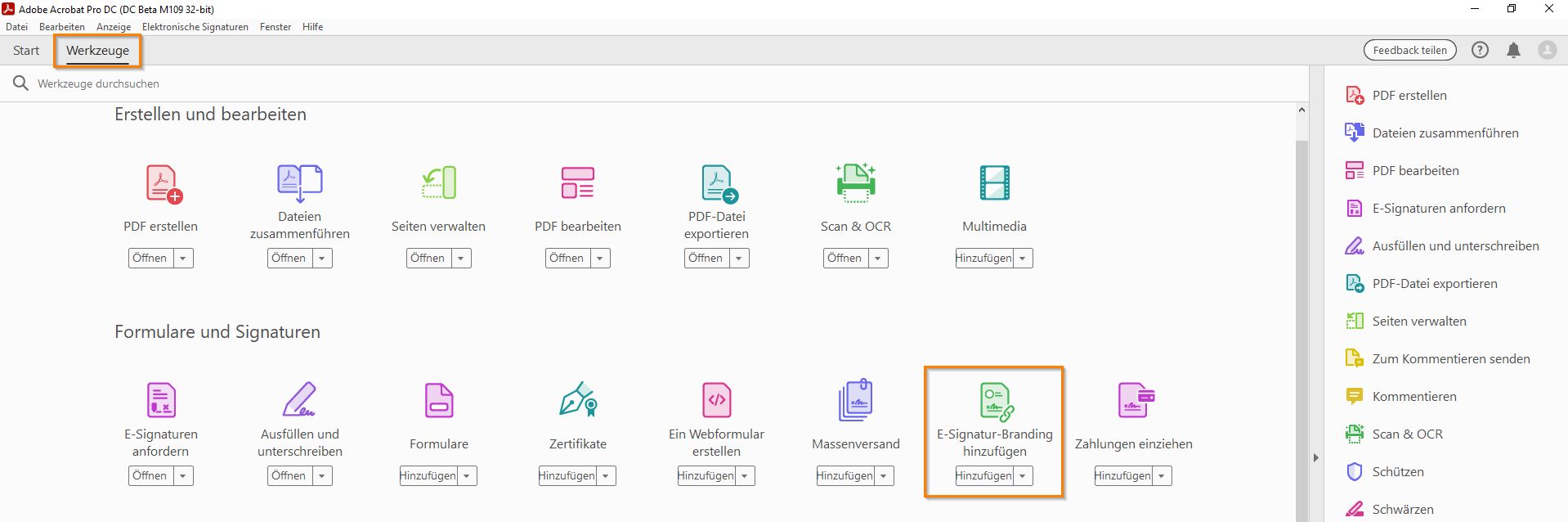Show notifications via the bell icon
The height and width of the screenshot is (522, 1568).
coord(1514,50)
